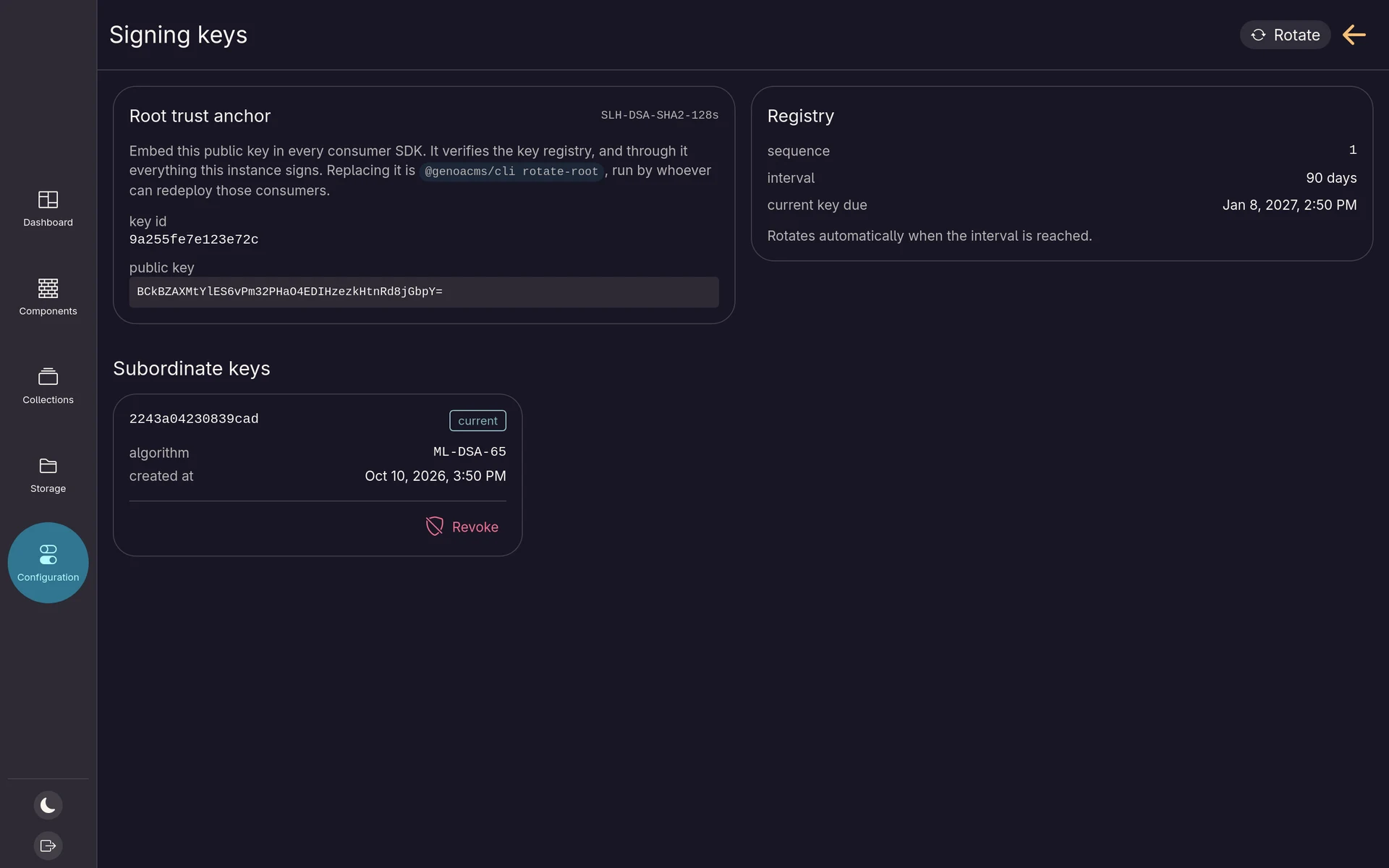The image size is (1389, 868).
Task: Click the 'Oct 10, 2026, 3:50 PM' date
Action: tap(436, 476)
